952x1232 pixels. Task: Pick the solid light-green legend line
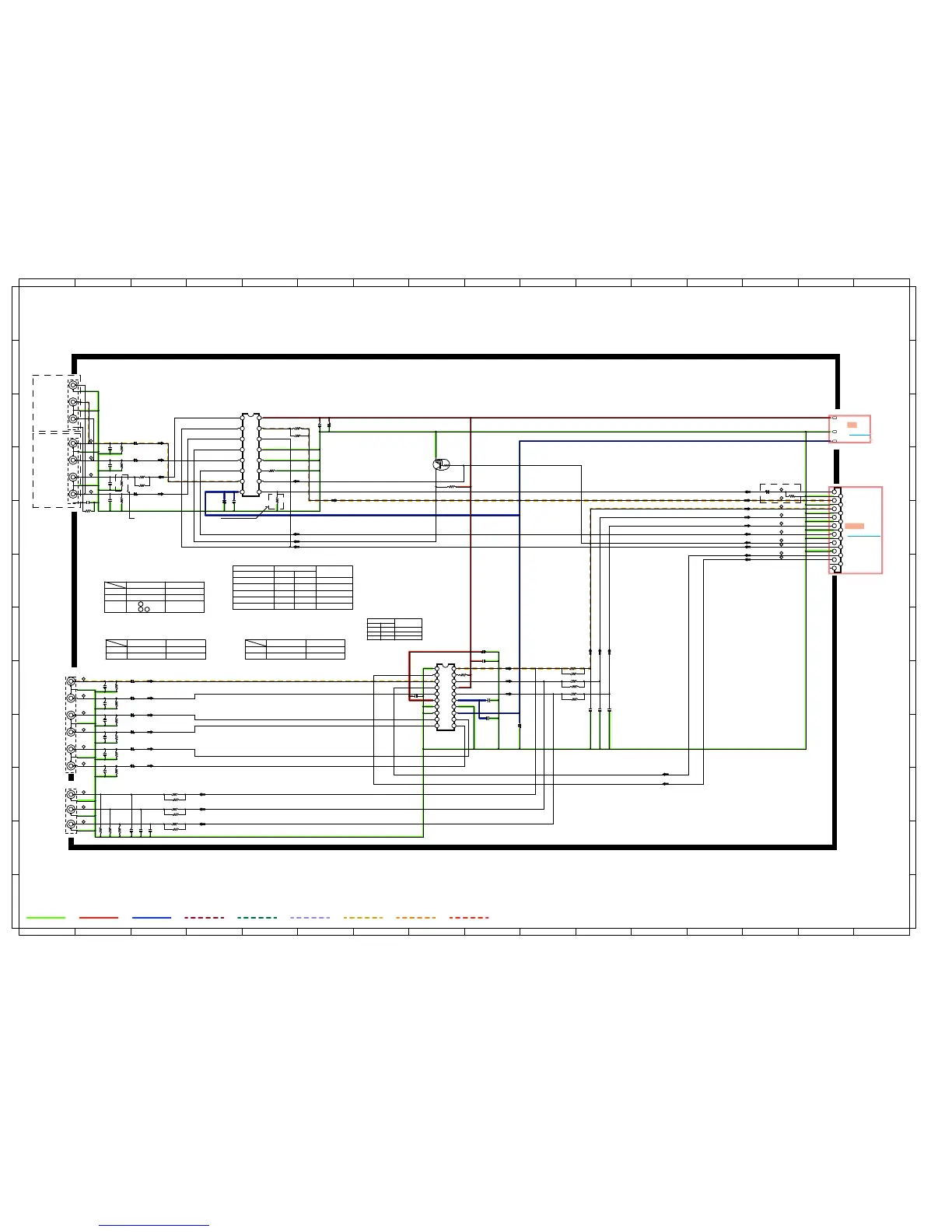click(x=46, y=918)
